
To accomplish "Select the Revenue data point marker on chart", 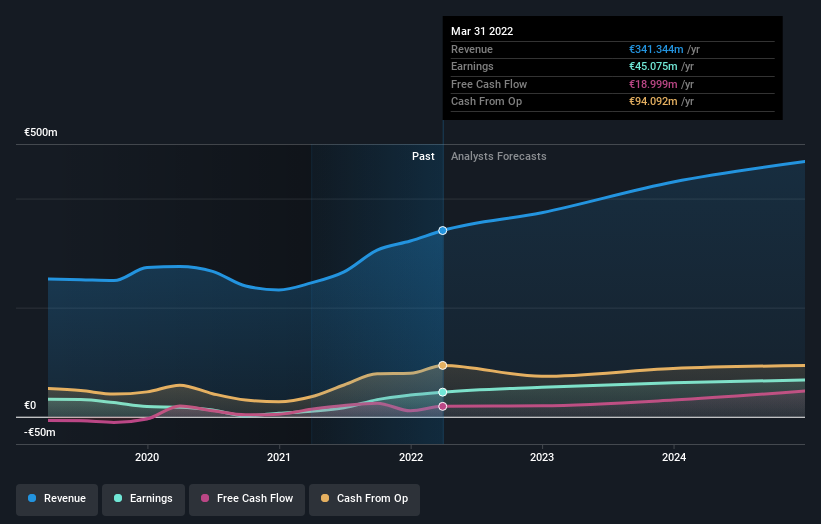I will 442,230.
